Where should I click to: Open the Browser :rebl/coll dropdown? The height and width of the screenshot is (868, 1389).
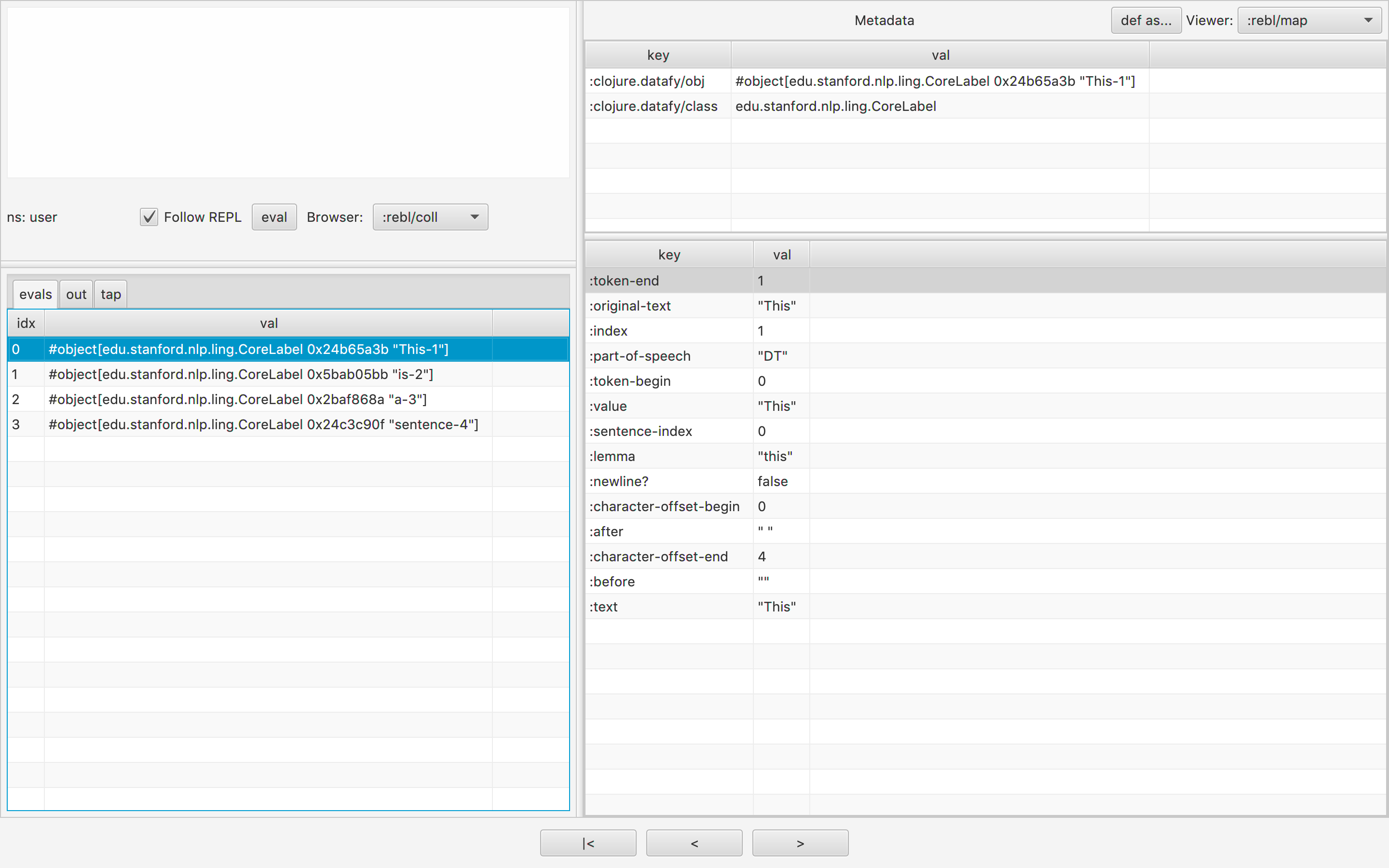(x=430, y=217)
